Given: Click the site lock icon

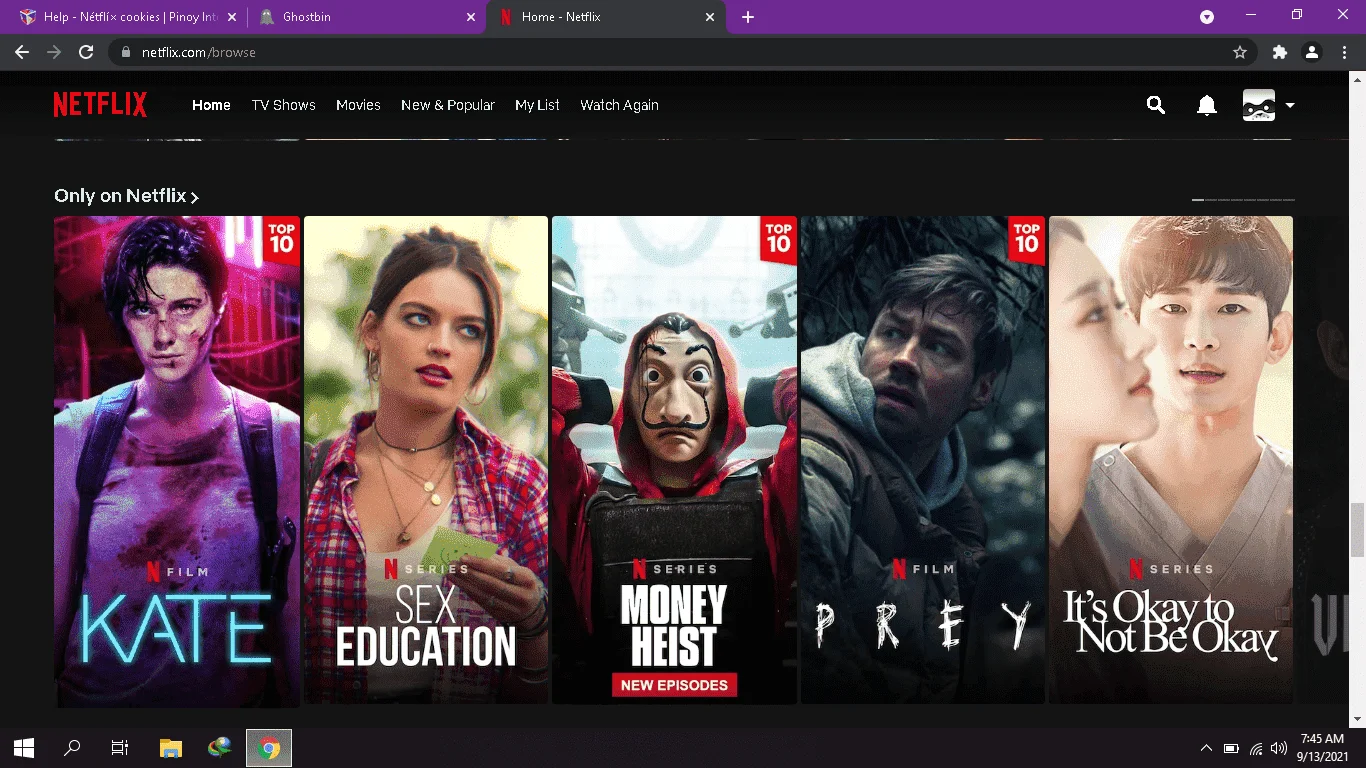Looking at the screenshot, I should [126, 52].
